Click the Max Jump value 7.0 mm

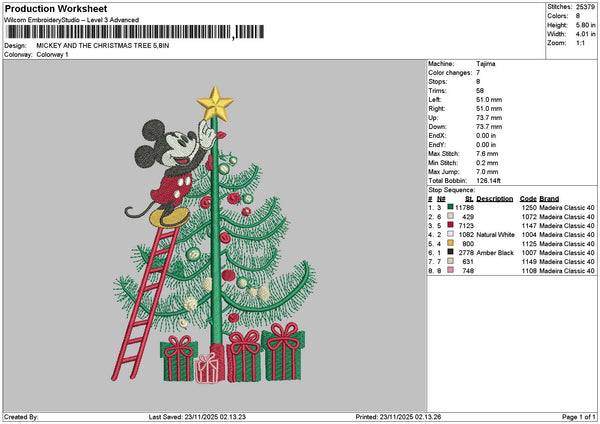click(x=487, y=172)
